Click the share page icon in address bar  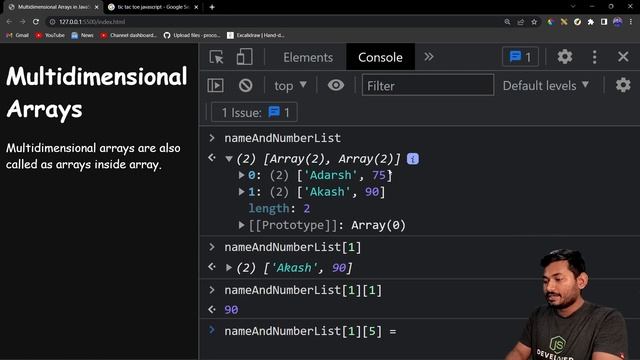coord(520,22)
